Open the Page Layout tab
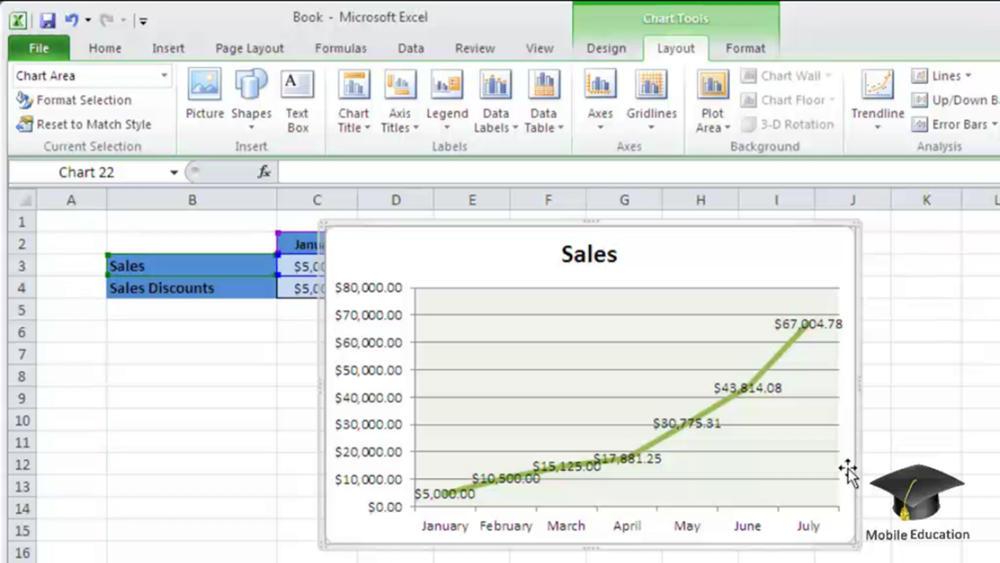 pyautogui.click(x=249, y=48)
